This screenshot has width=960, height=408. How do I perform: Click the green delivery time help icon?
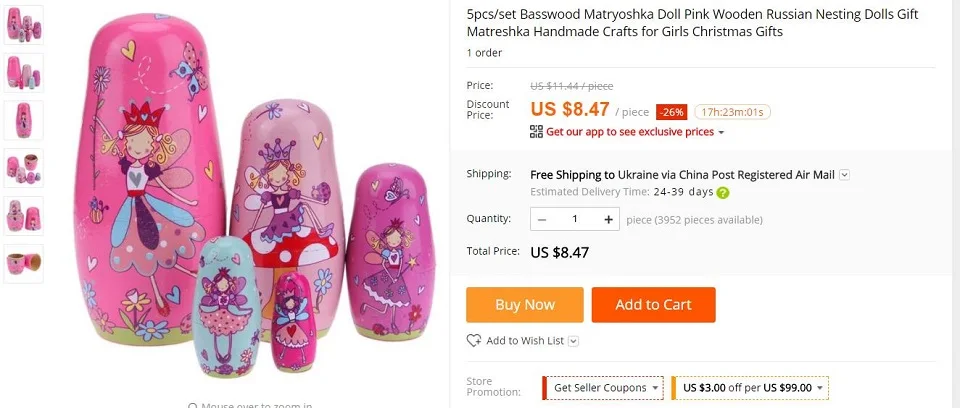[723, 192]
